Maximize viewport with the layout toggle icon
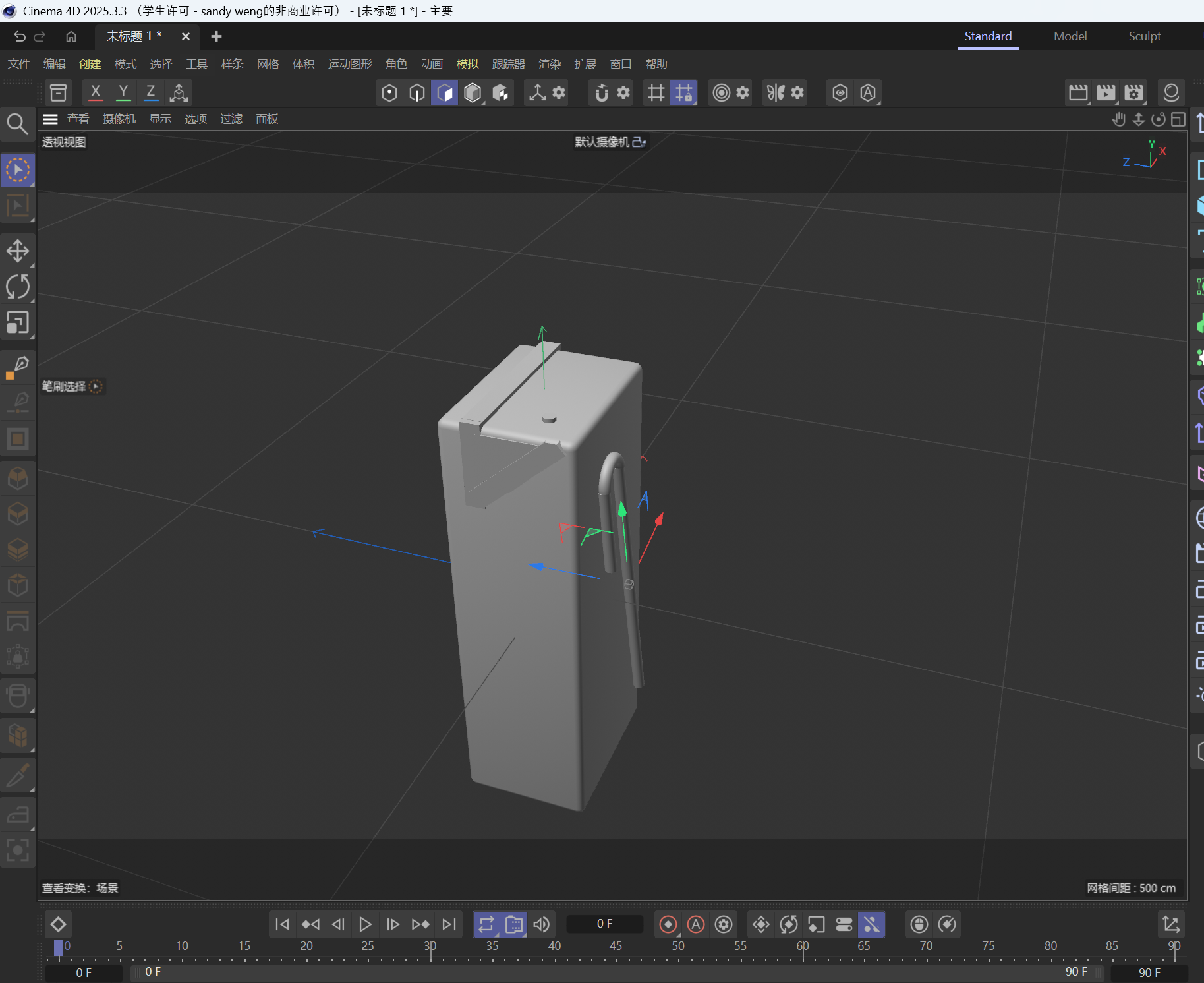 [x=1178, y=119]
